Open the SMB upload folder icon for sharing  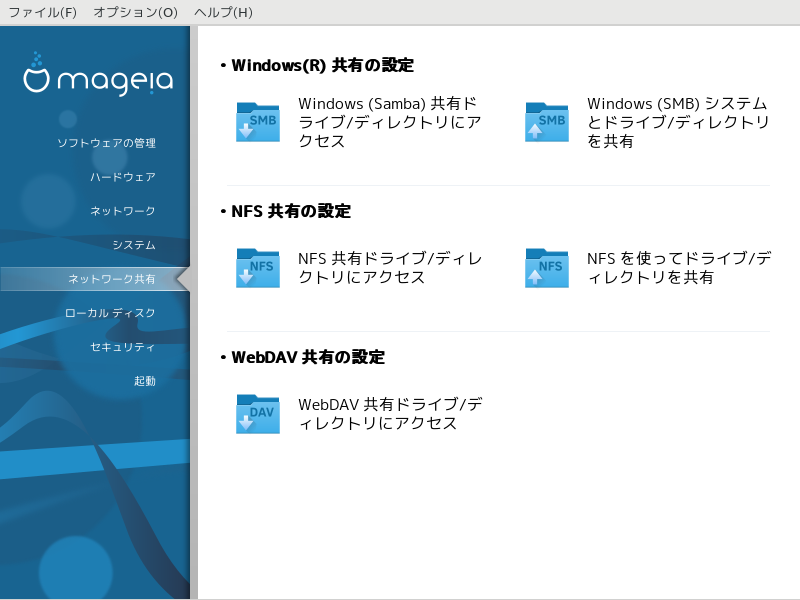point(547,122)
